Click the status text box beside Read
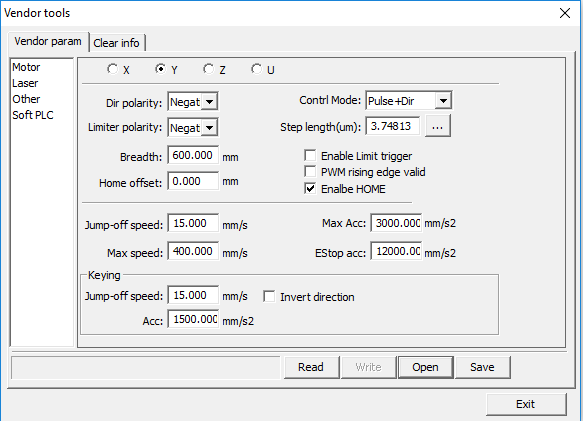The height and width of the screenshot is (421, 583). click(145, 368)
